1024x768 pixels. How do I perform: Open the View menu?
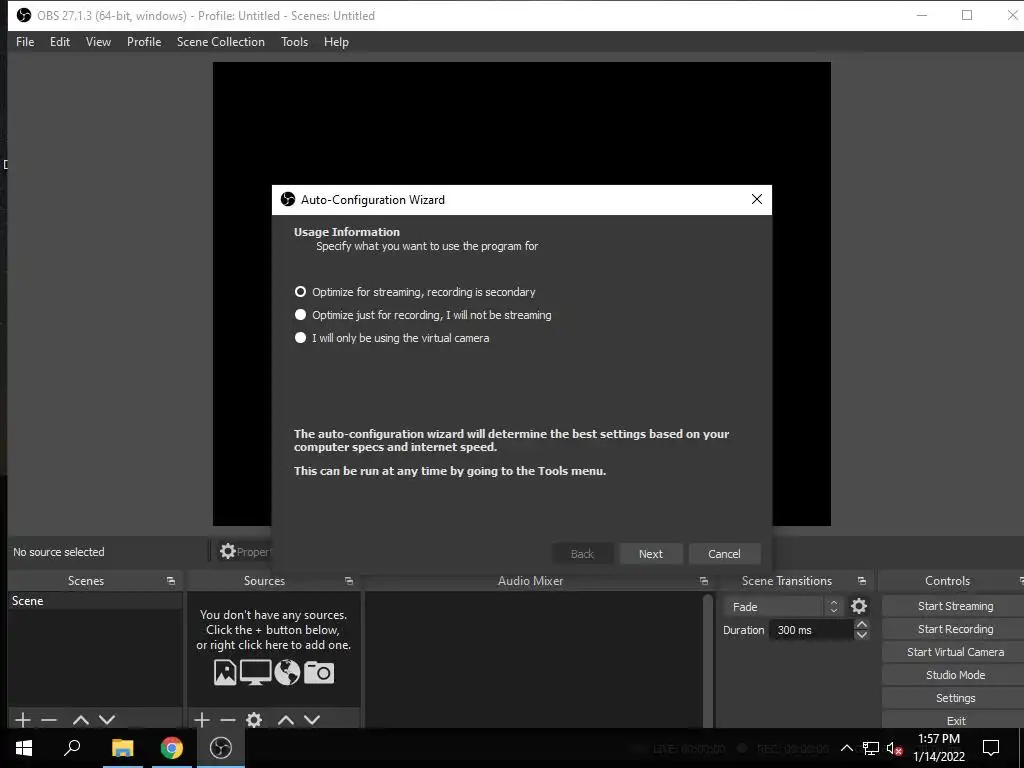point(98,42)
